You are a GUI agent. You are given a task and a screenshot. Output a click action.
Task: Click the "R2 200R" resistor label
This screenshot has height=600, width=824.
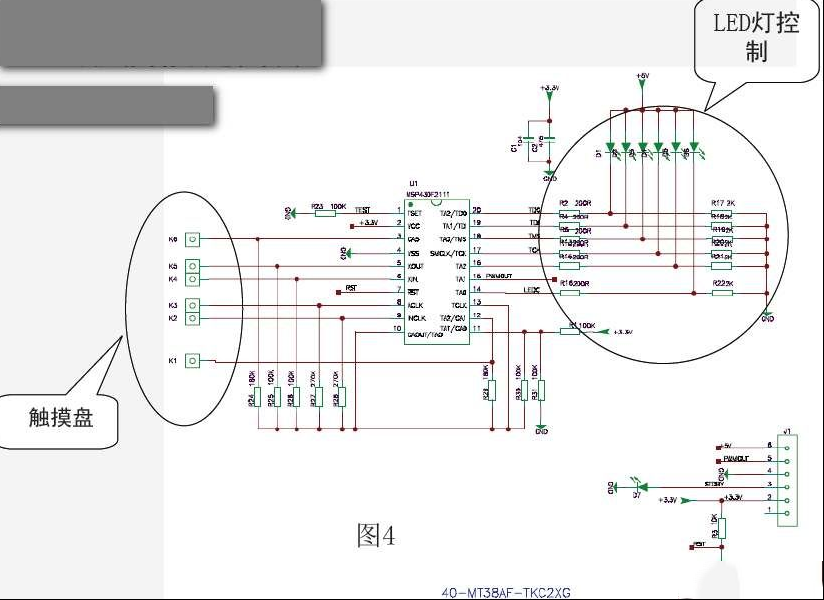(x=575, y=203)
